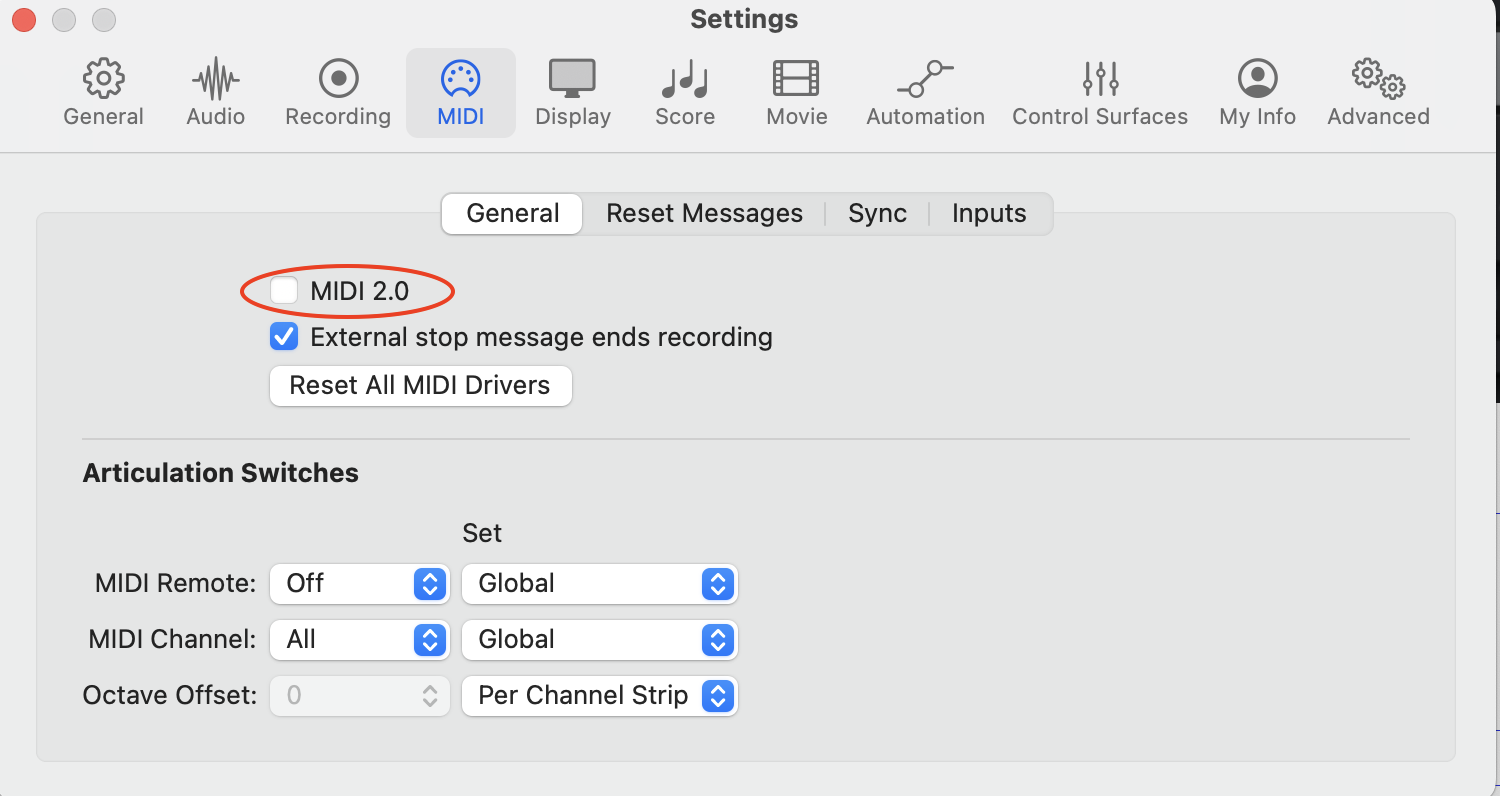Disable external stop message ends recording

[x=283, y=337]
